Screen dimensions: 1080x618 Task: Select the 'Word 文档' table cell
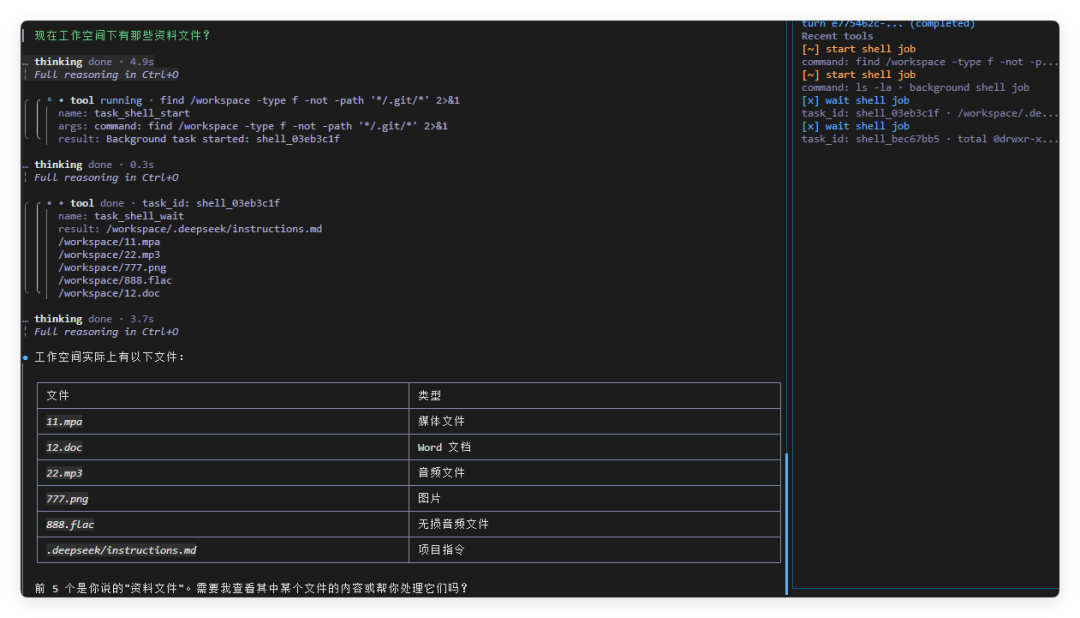click(x=594, y=447)
